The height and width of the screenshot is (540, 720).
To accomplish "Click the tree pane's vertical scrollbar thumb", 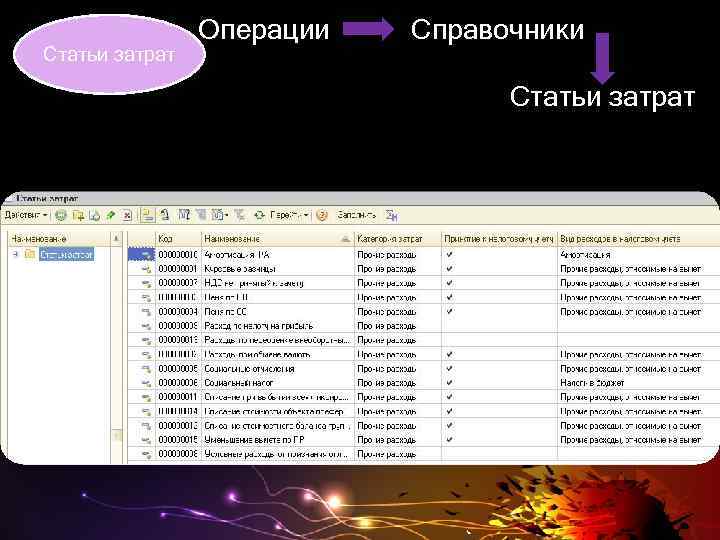I will coord(117,435).
